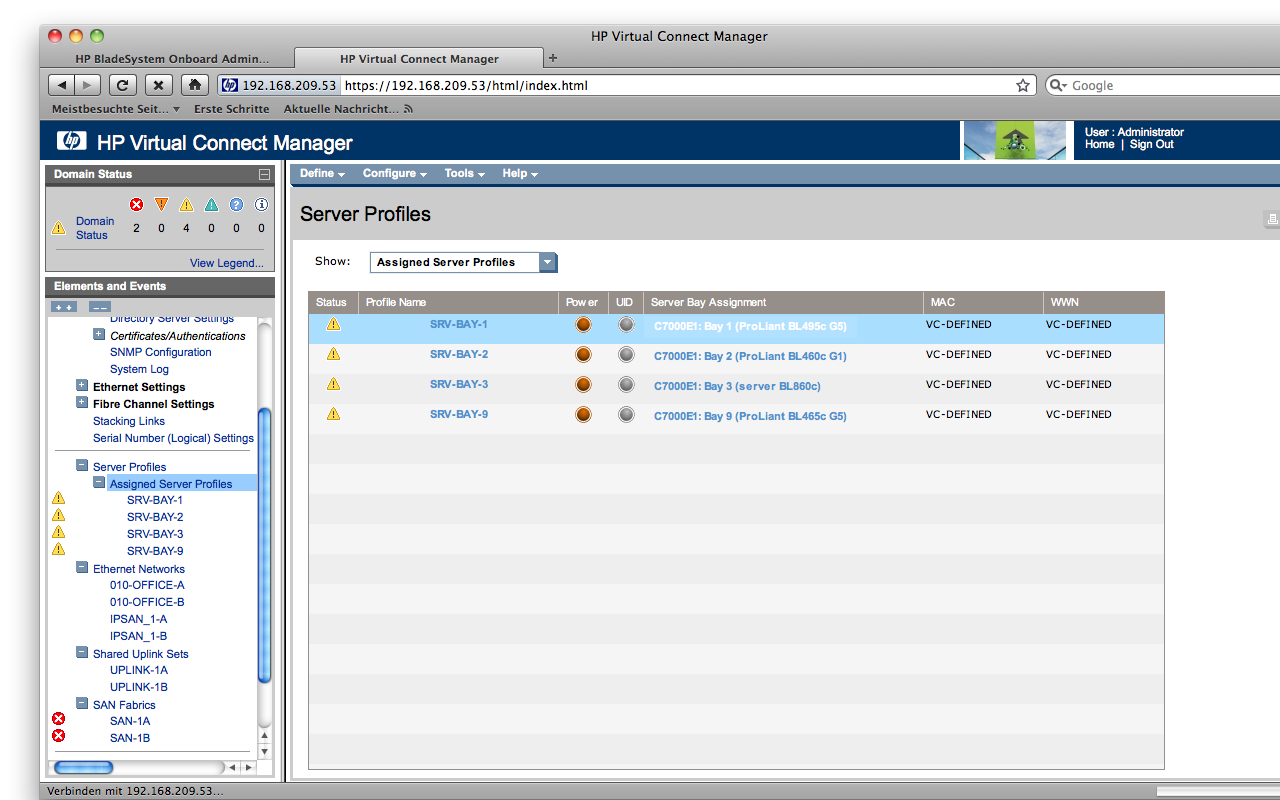The width and height of the screenshot is (1280, 800).
Task: Click the critical red X domain status icon
Action: (136, 204)
